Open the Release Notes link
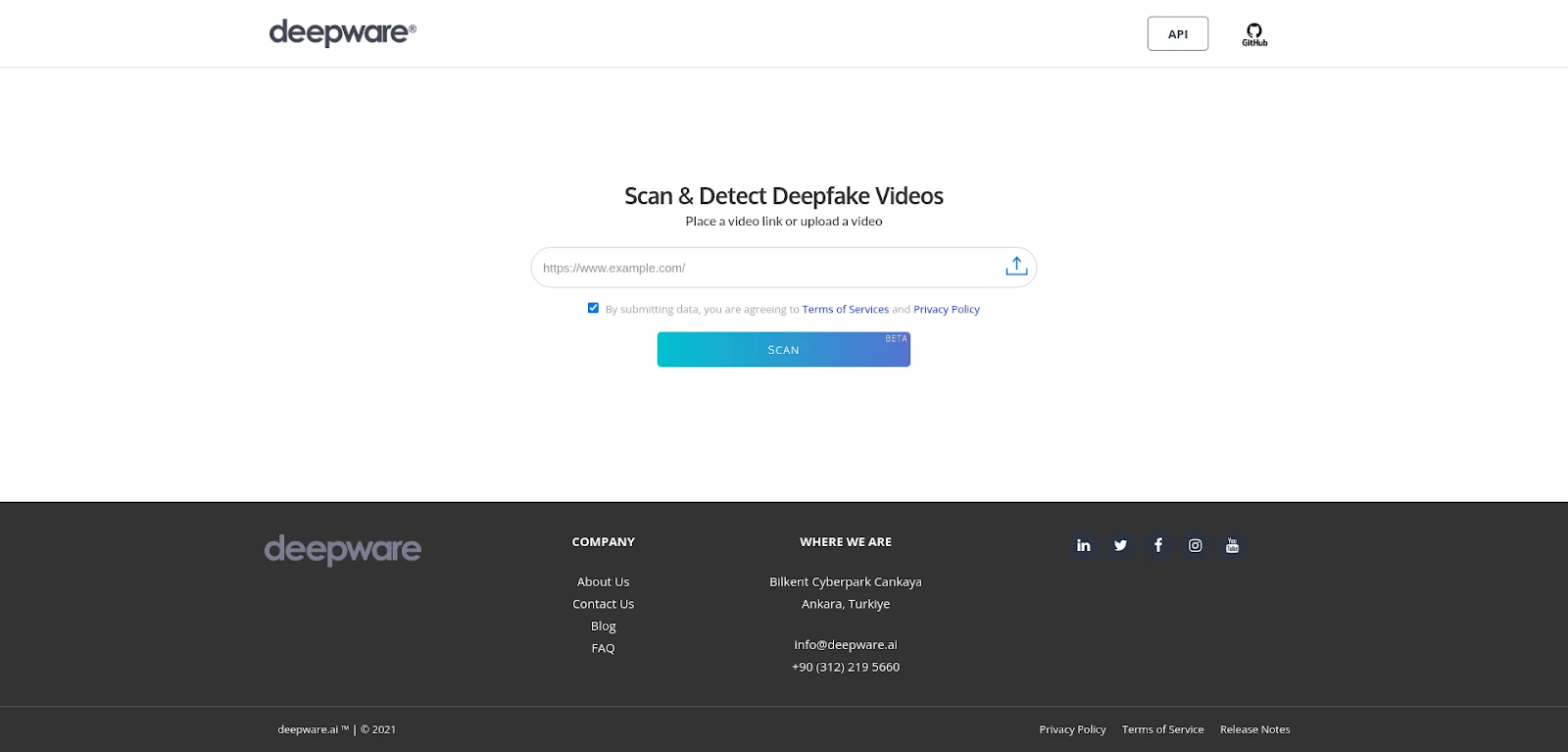Image resolution: width=1568 pixels, height=752 pixels. pyautogui.click(x=1254, y=729)
